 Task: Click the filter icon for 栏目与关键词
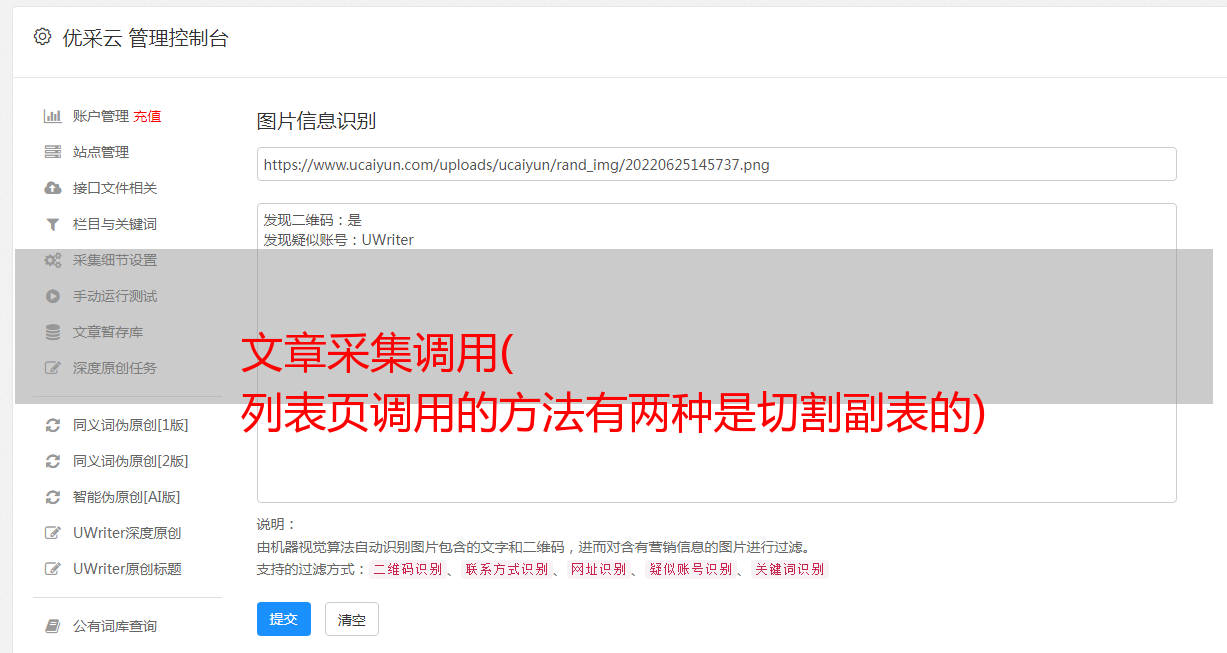pos(53,224)
